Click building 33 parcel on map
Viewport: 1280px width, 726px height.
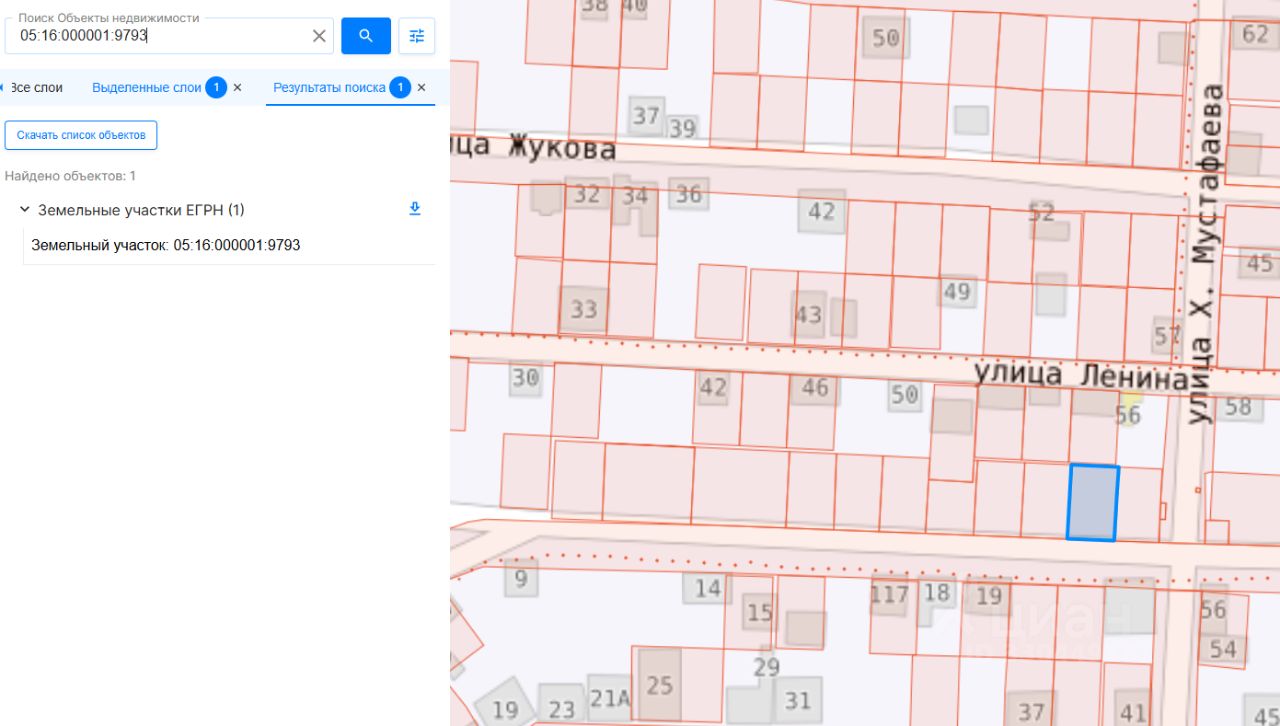click(584, 309)
